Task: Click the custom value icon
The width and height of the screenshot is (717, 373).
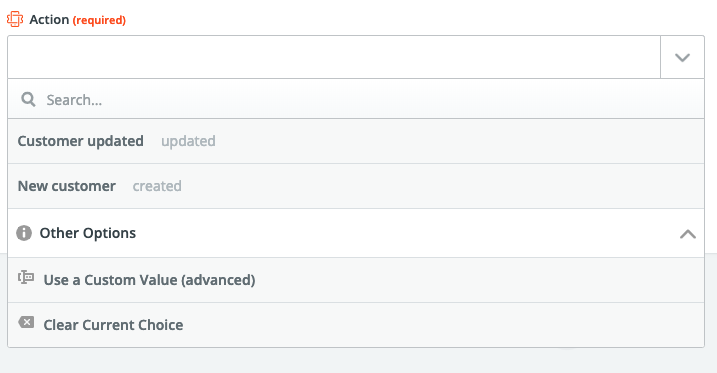Action: [x=26, y=277]
